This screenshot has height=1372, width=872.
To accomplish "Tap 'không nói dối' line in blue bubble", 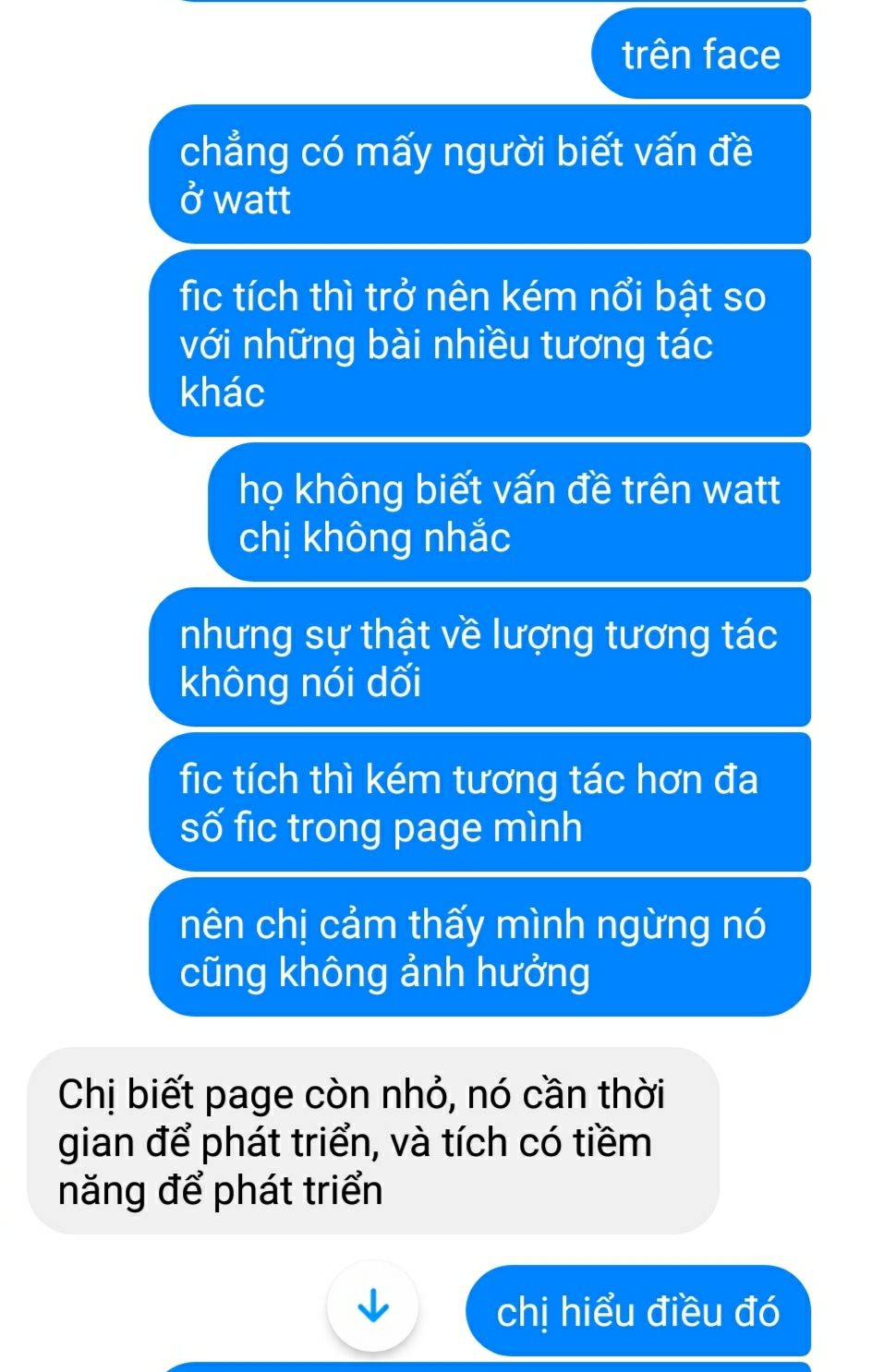I will coord(300,682).
